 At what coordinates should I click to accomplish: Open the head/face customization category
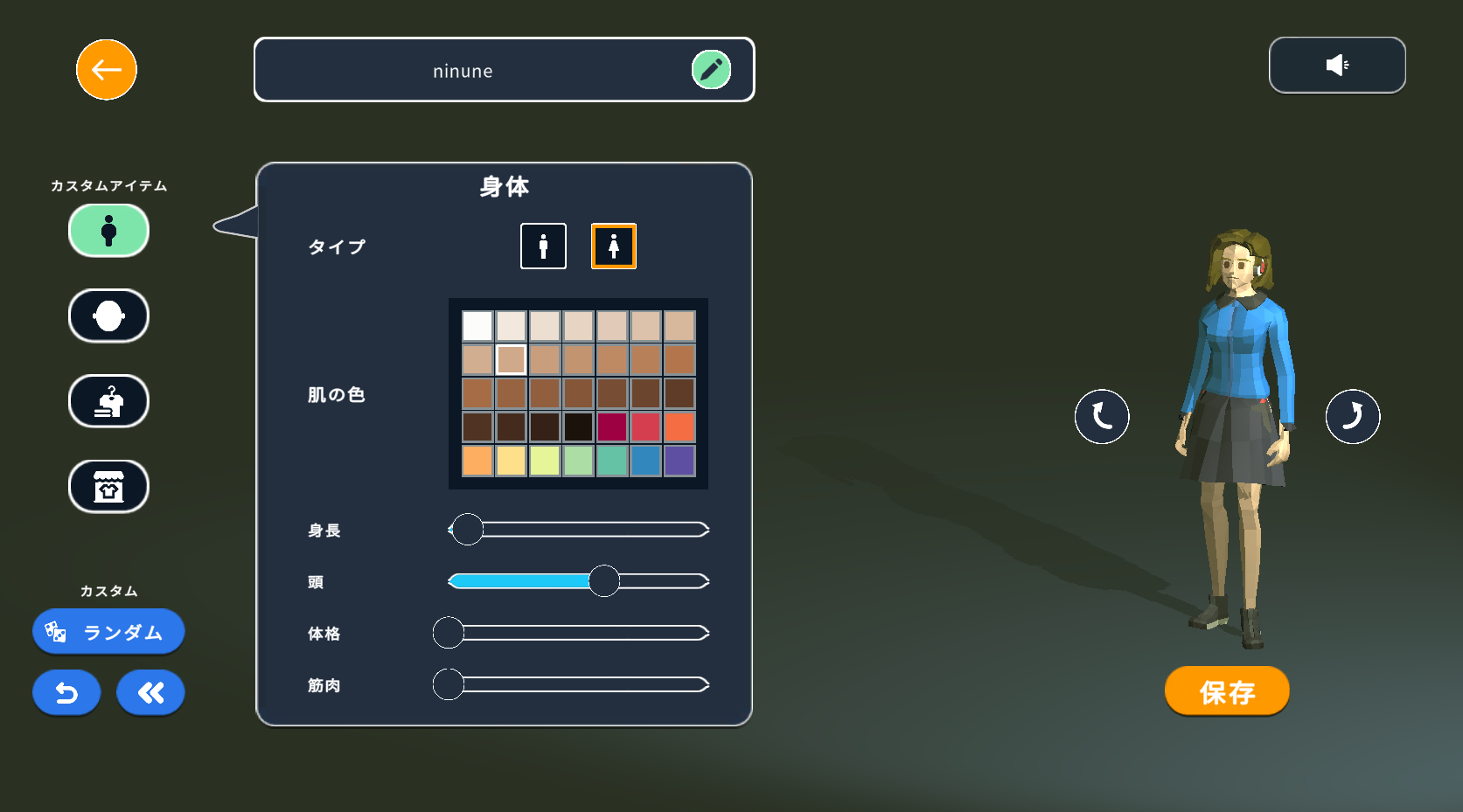pyautogui.click(x=108, y=316)
